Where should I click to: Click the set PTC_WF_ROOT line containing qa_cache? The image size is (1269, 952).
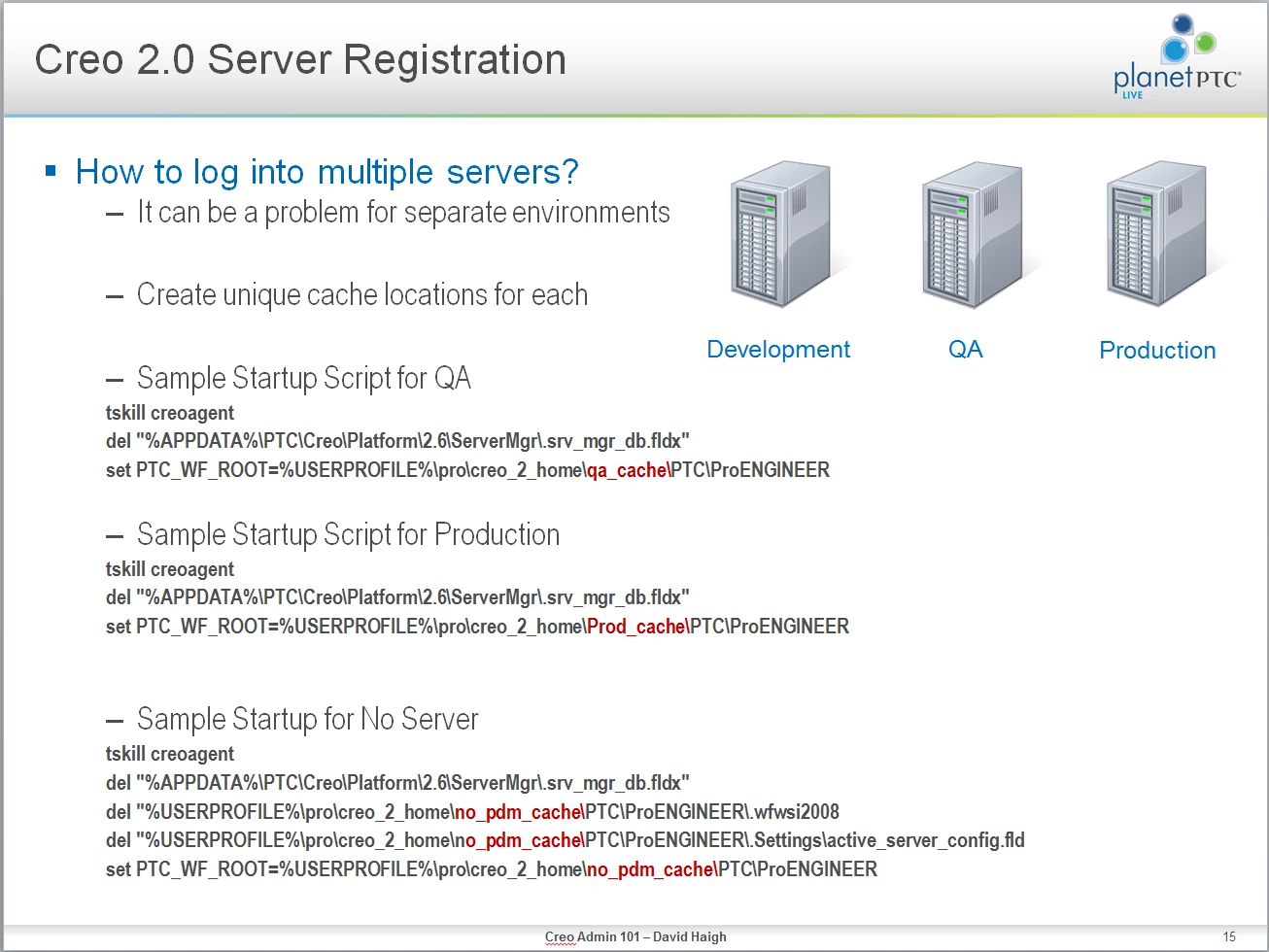click(467, 470)
